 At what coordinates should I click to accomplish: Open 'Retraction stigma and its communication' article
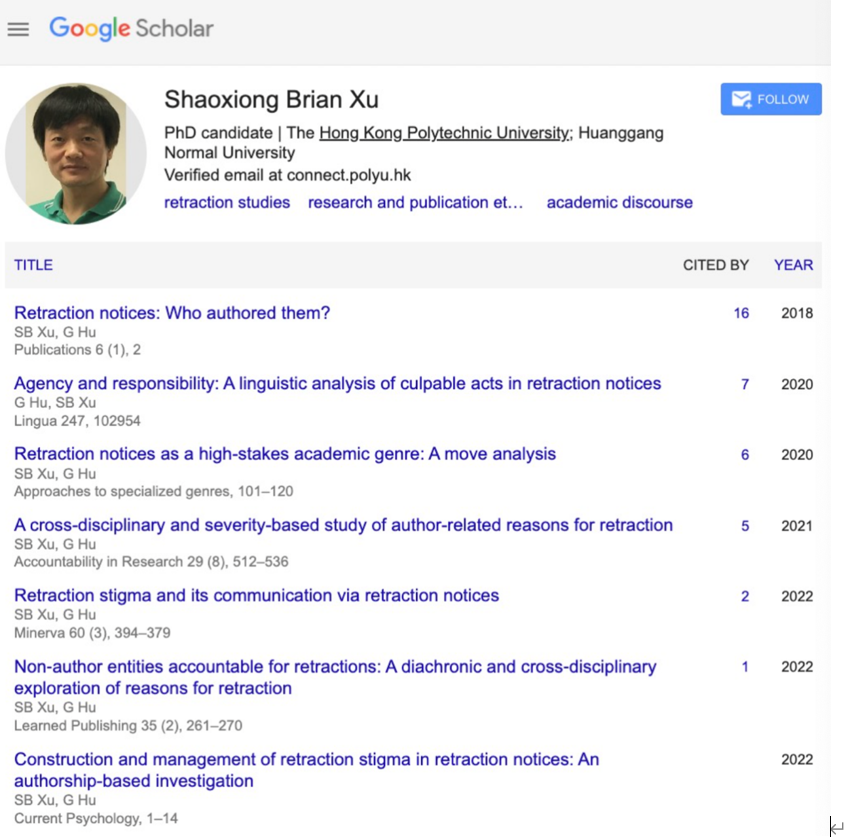256,595
